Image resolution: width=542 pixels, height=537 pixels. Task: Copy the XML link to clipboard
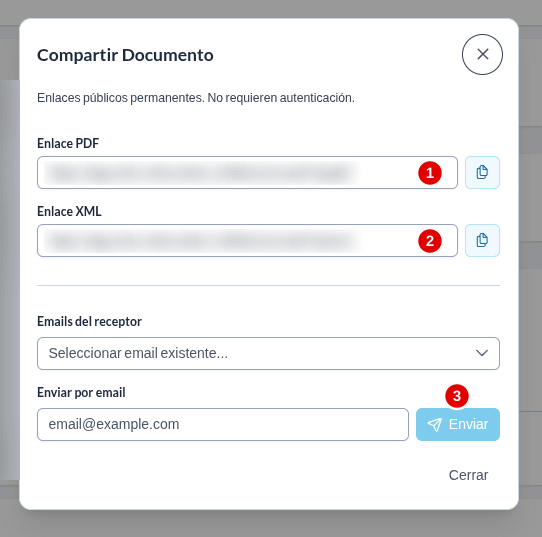482,241
